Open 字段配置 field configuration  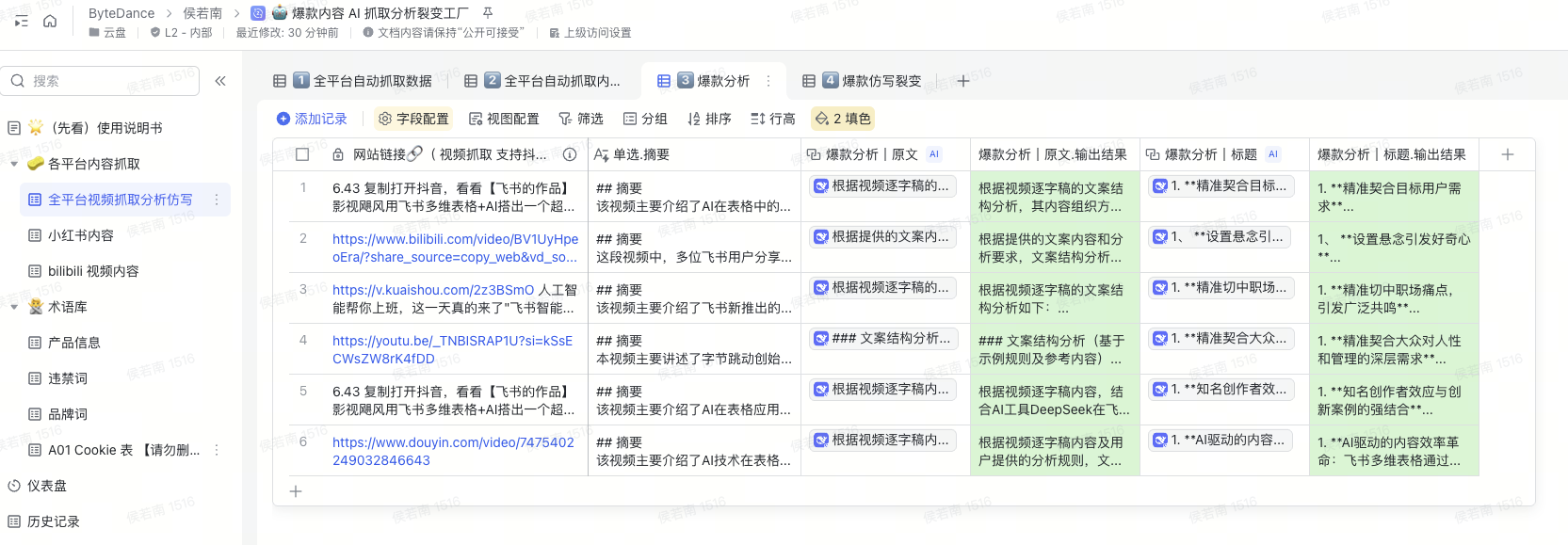(413, 119)
